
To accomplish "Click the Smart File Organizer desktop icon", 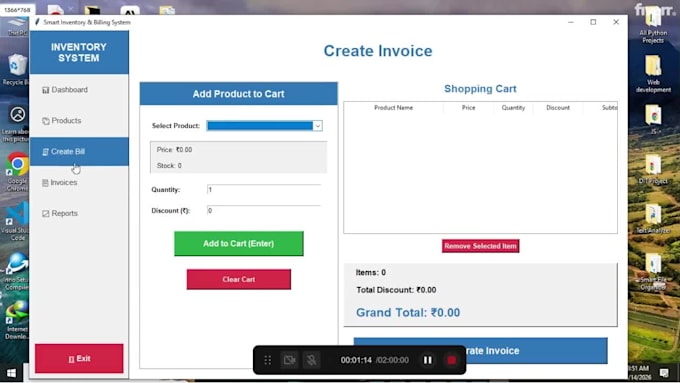I will click(653, 272).
